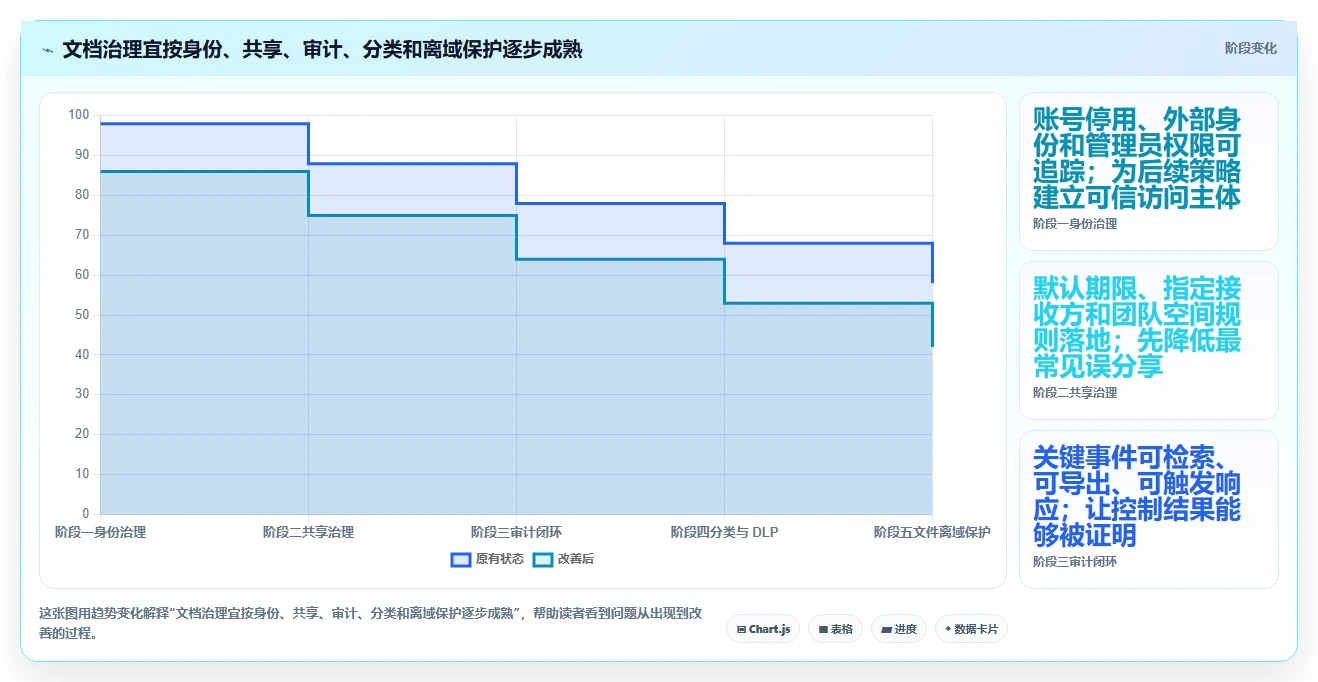The height and width of the screenshot is (682, 1318).
Task: Click the chart title 文档治理宜按身份
Action: coord(322,49)
